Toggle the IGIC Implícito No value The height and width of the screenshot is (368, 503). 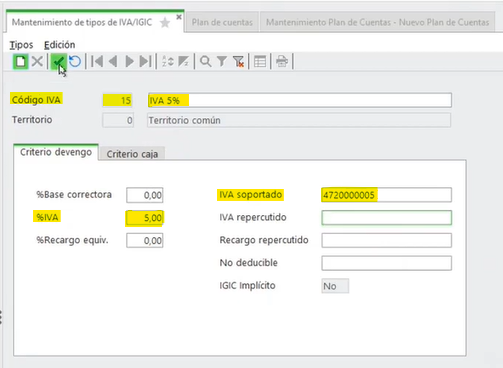[335, 286]
